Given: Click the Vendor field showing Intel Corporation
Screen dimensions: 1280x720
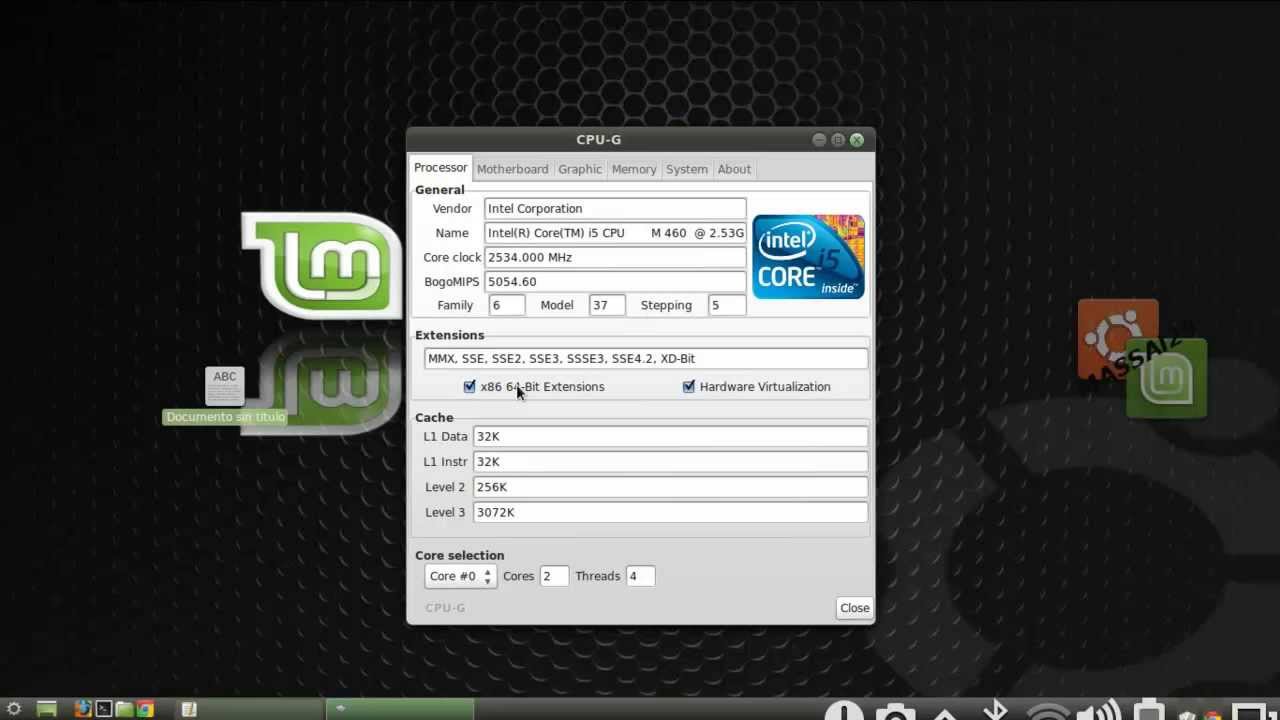Looking at the screenshot, I should (x=615, y=208).
